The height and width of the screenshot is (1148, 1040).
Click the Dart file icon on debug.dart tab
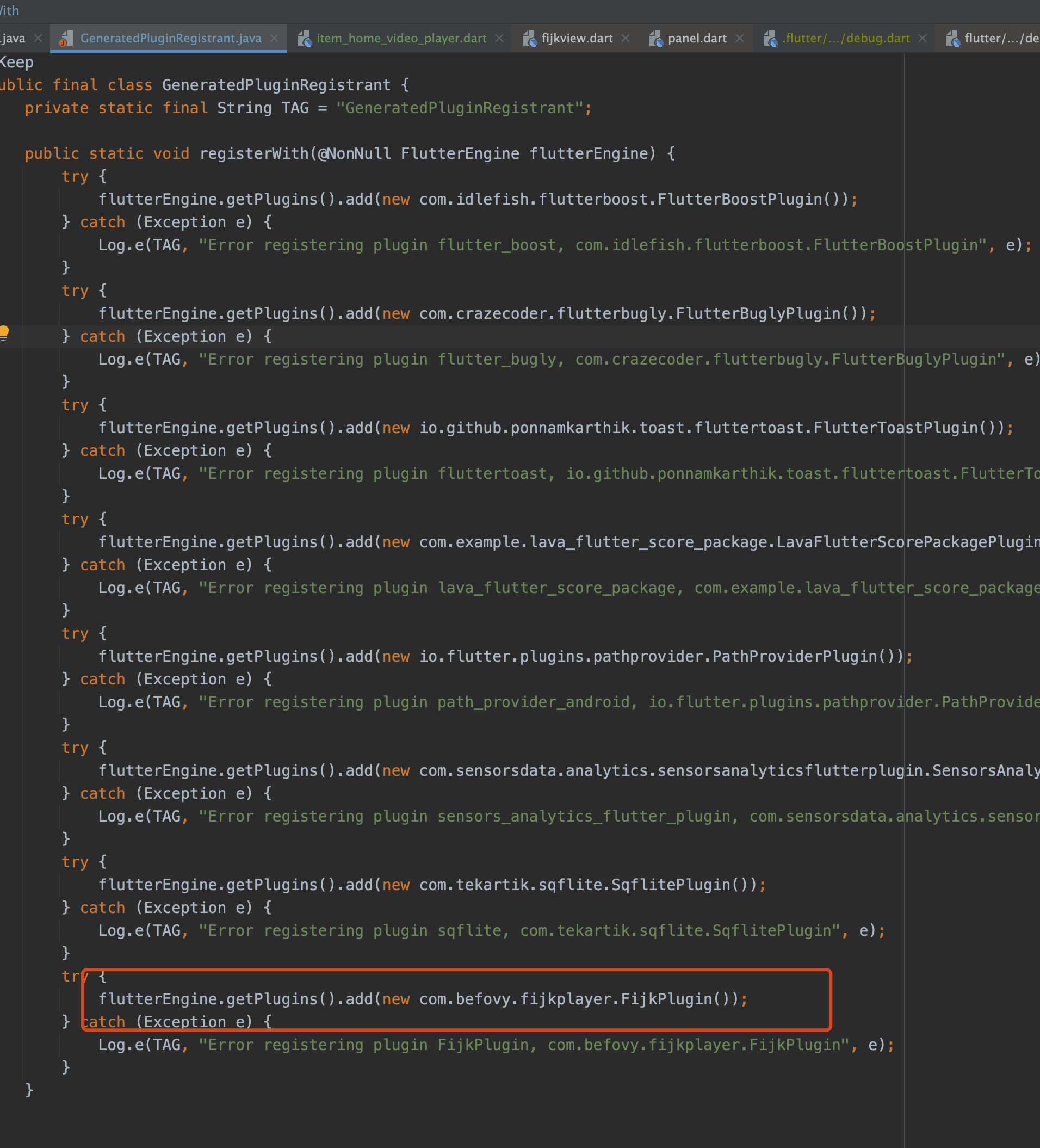click(x=770, y=39)
